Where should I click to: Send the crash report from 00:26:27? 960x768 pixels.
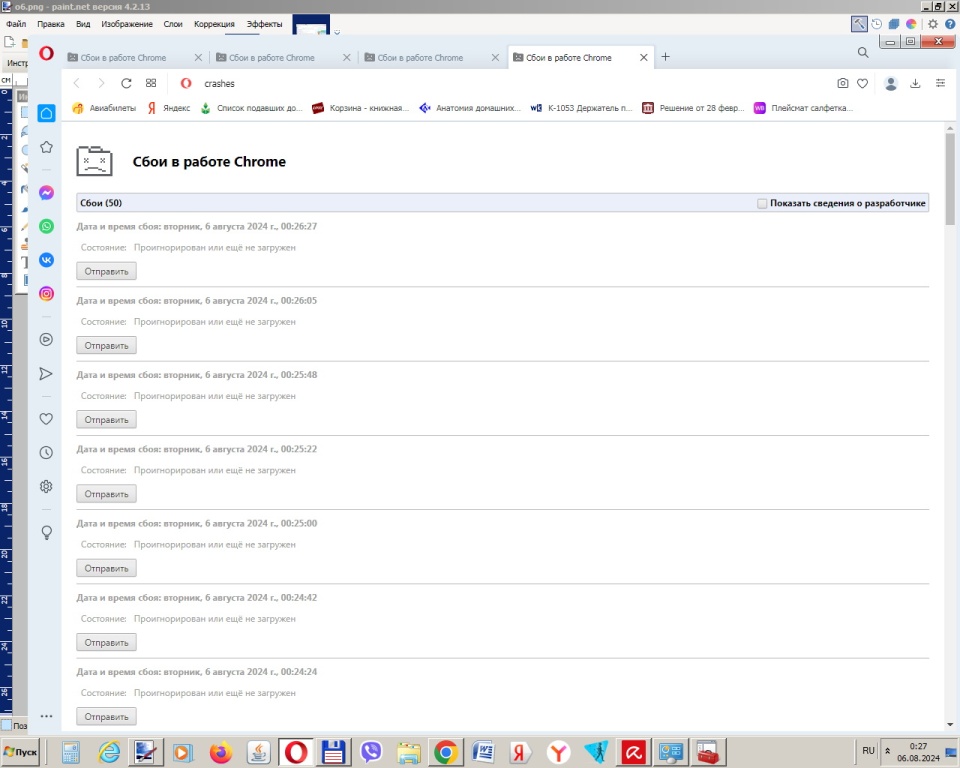(107, 271)
